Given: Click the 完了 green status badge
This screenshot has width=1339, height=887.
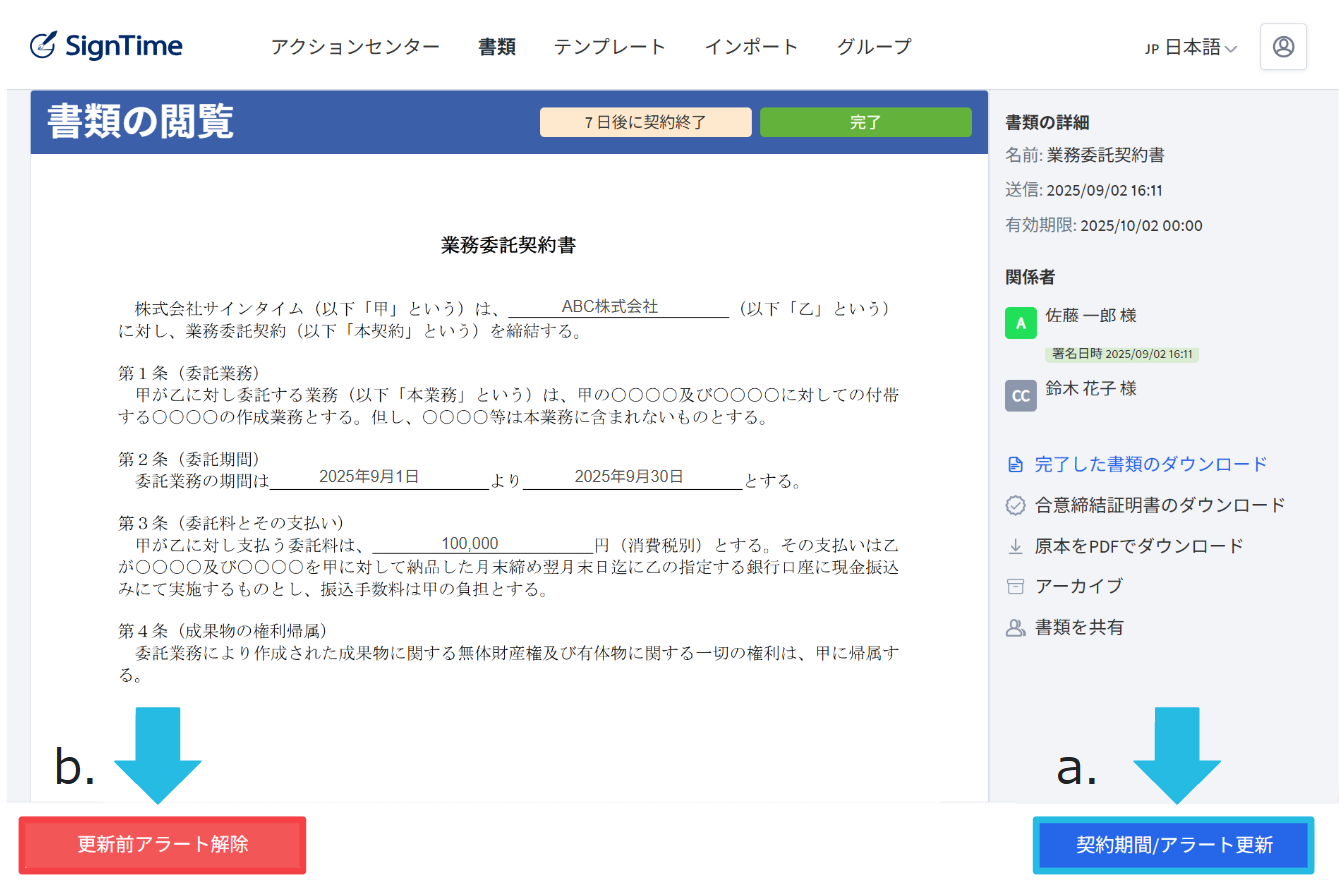Looking at the screenshot, I should (865, 122).
